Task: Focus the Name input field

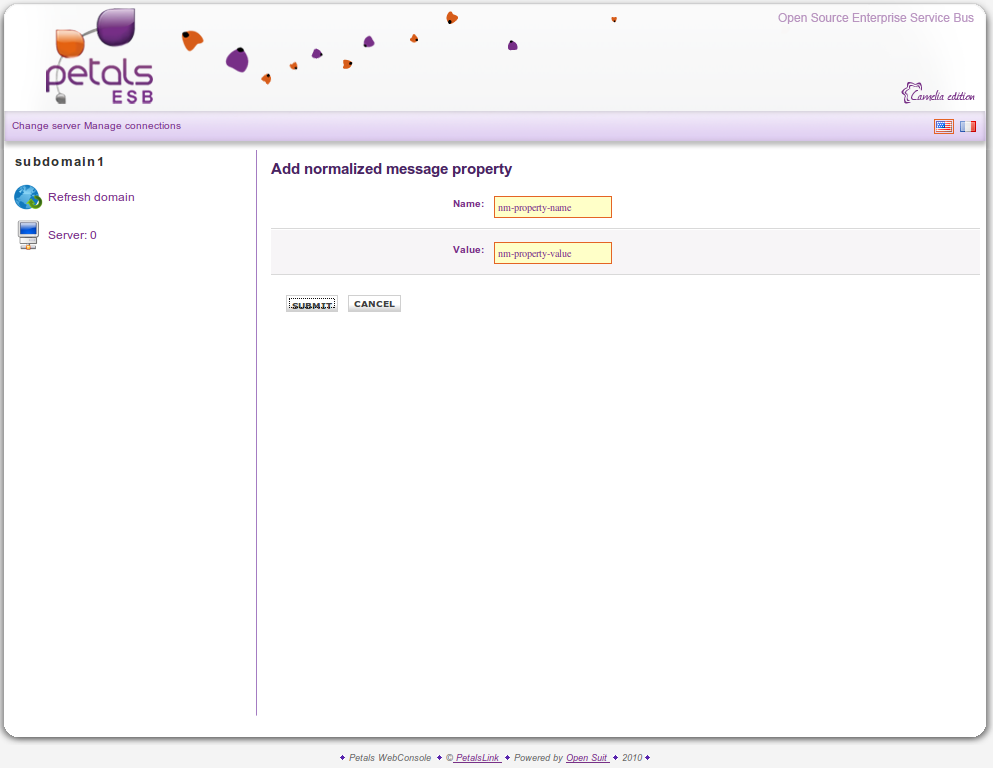Action: 552,207
